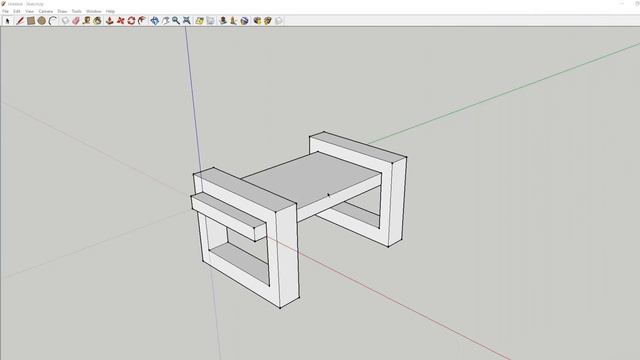Click the small horizontal bar on the left frame

[229, 217]
